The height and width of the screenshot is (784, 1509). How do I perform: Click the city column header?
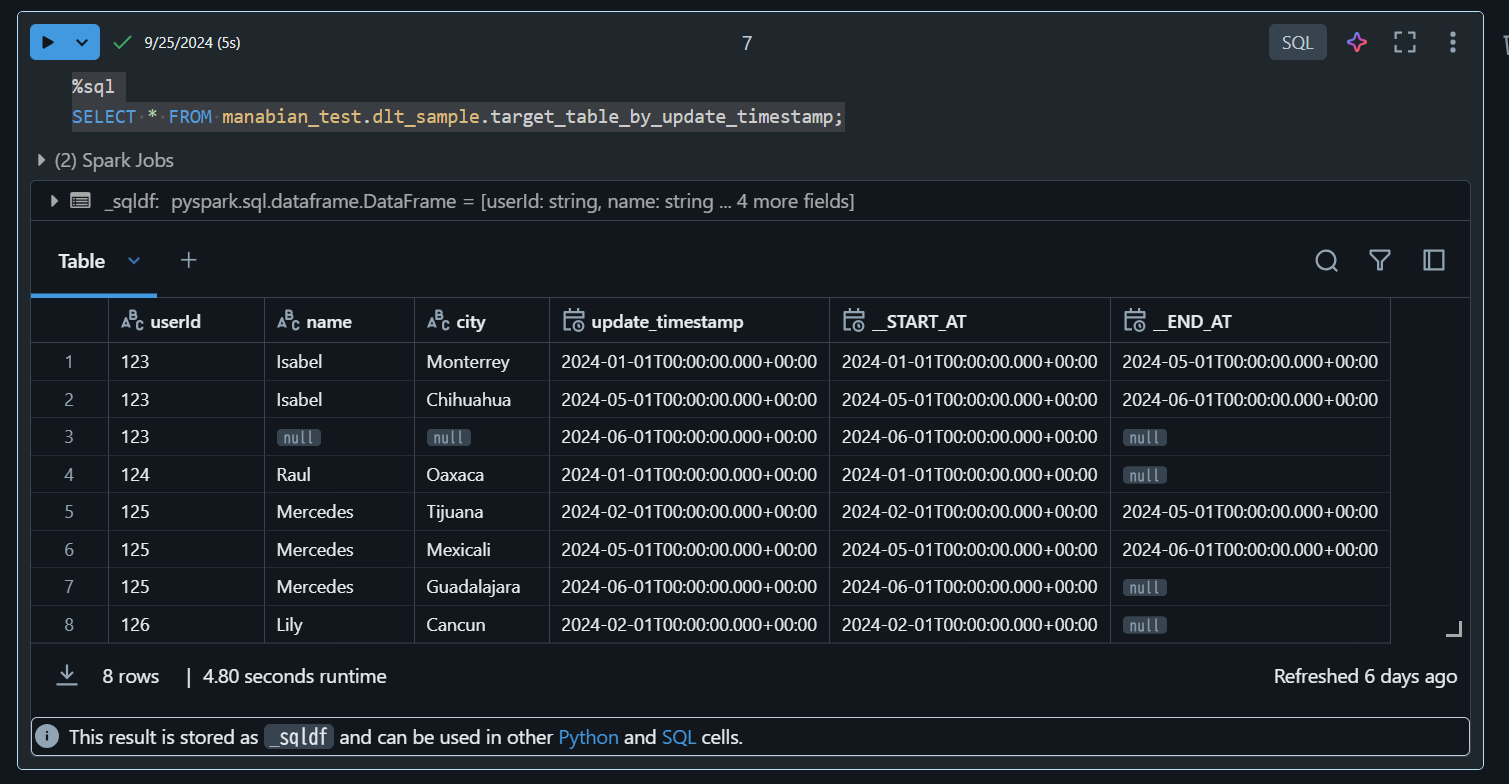coord(482,321)
